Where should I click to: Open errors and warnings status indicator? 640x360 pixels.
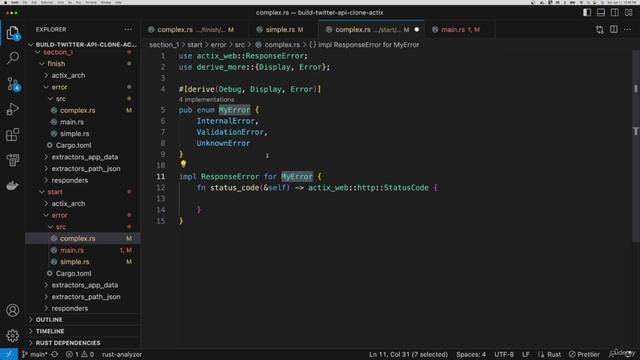click(x=80, y=354)
